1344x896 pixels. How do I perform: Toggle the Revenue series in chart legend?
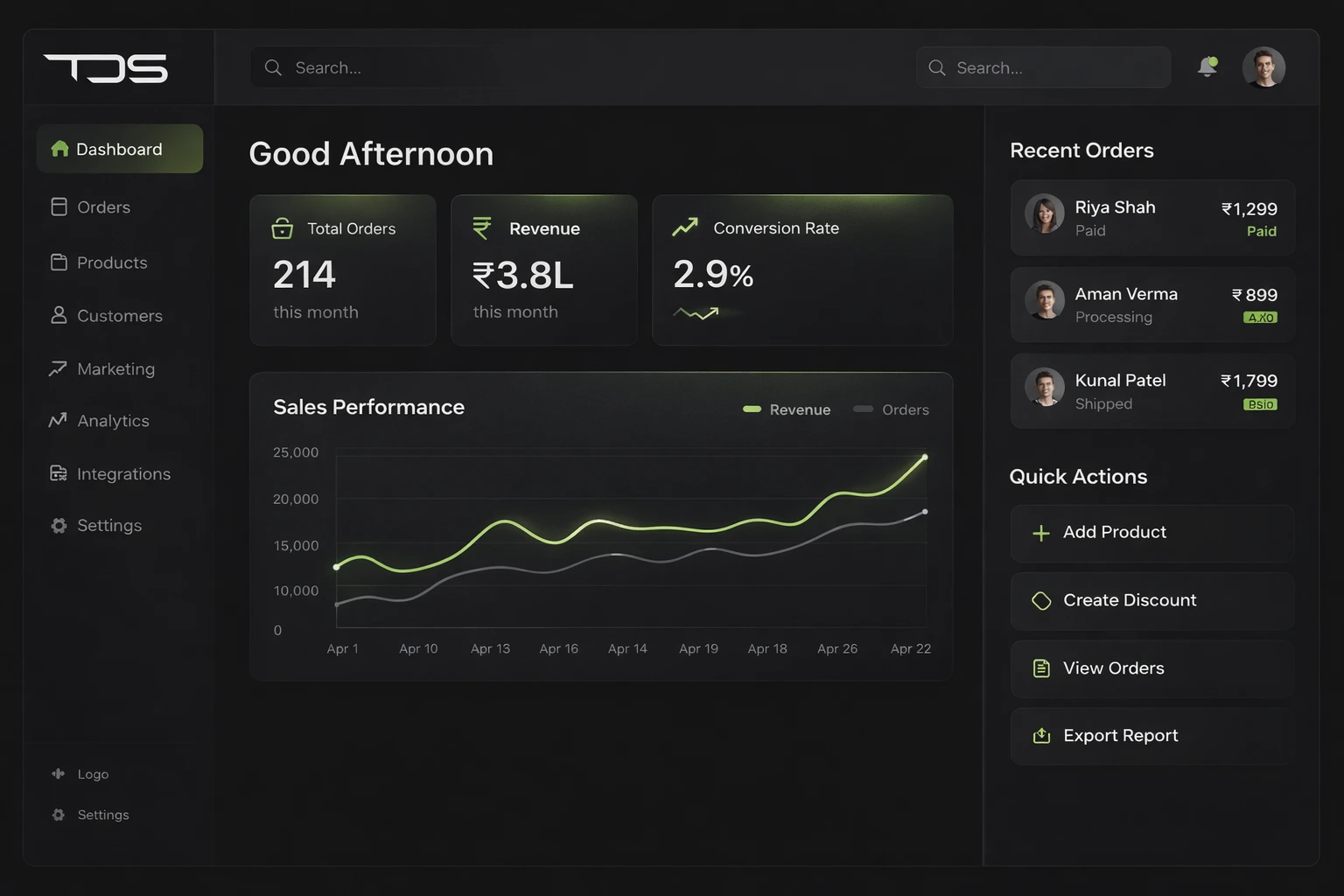pyautogui.click(x=787, y=409)
